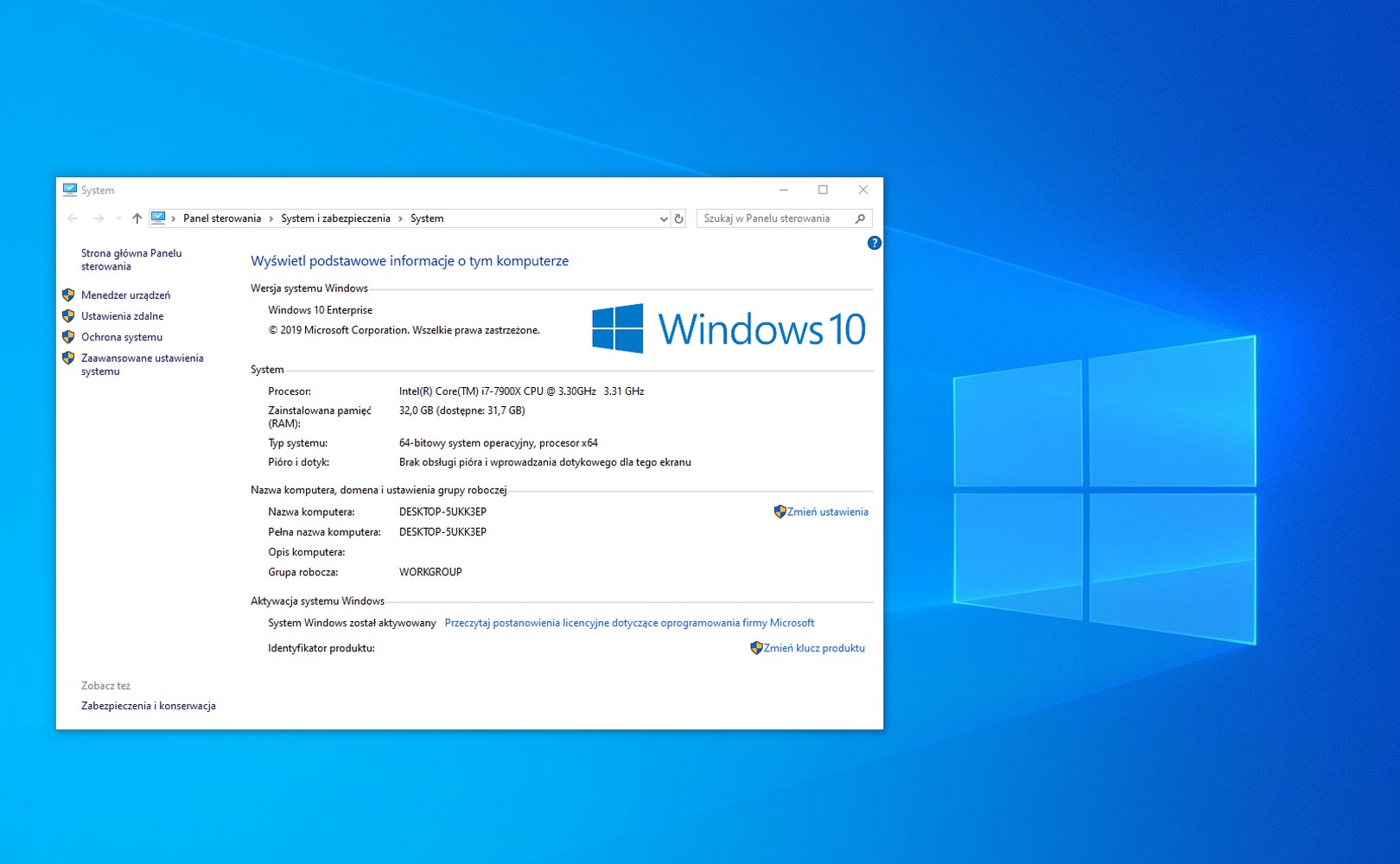
Task: Go back with the left arrow button
Action: 73,219
